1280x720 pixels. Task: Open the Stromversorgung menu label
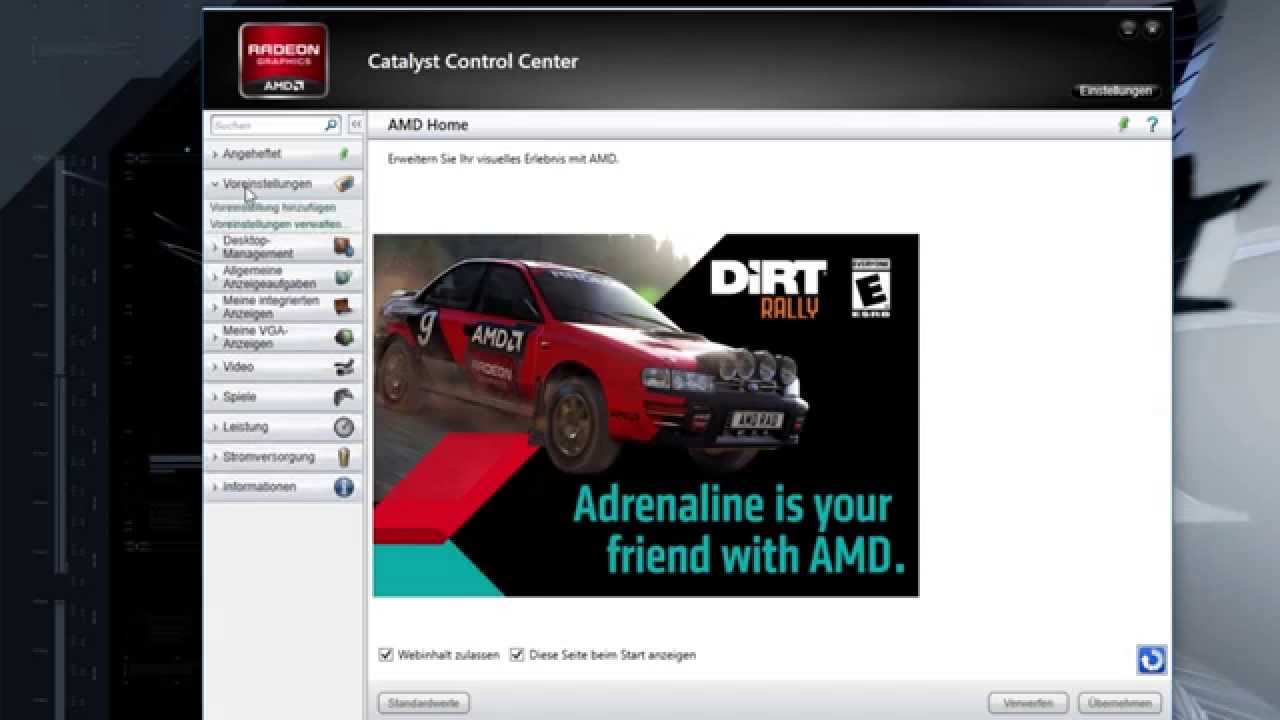pos(268,457)
